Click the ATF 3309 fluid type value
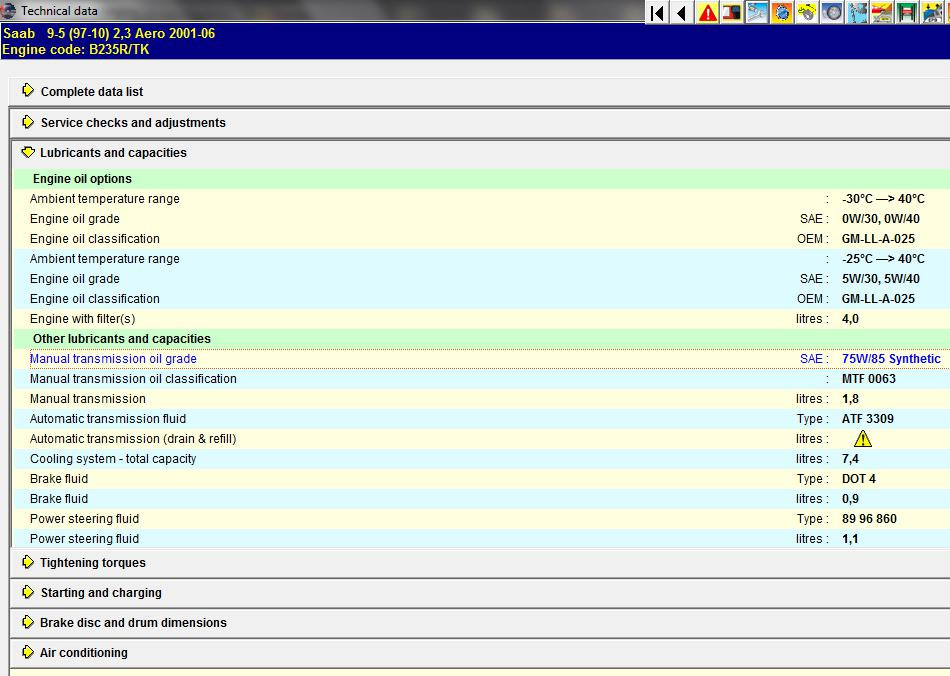This screenshot has height=676, width=950. [868, 419]
